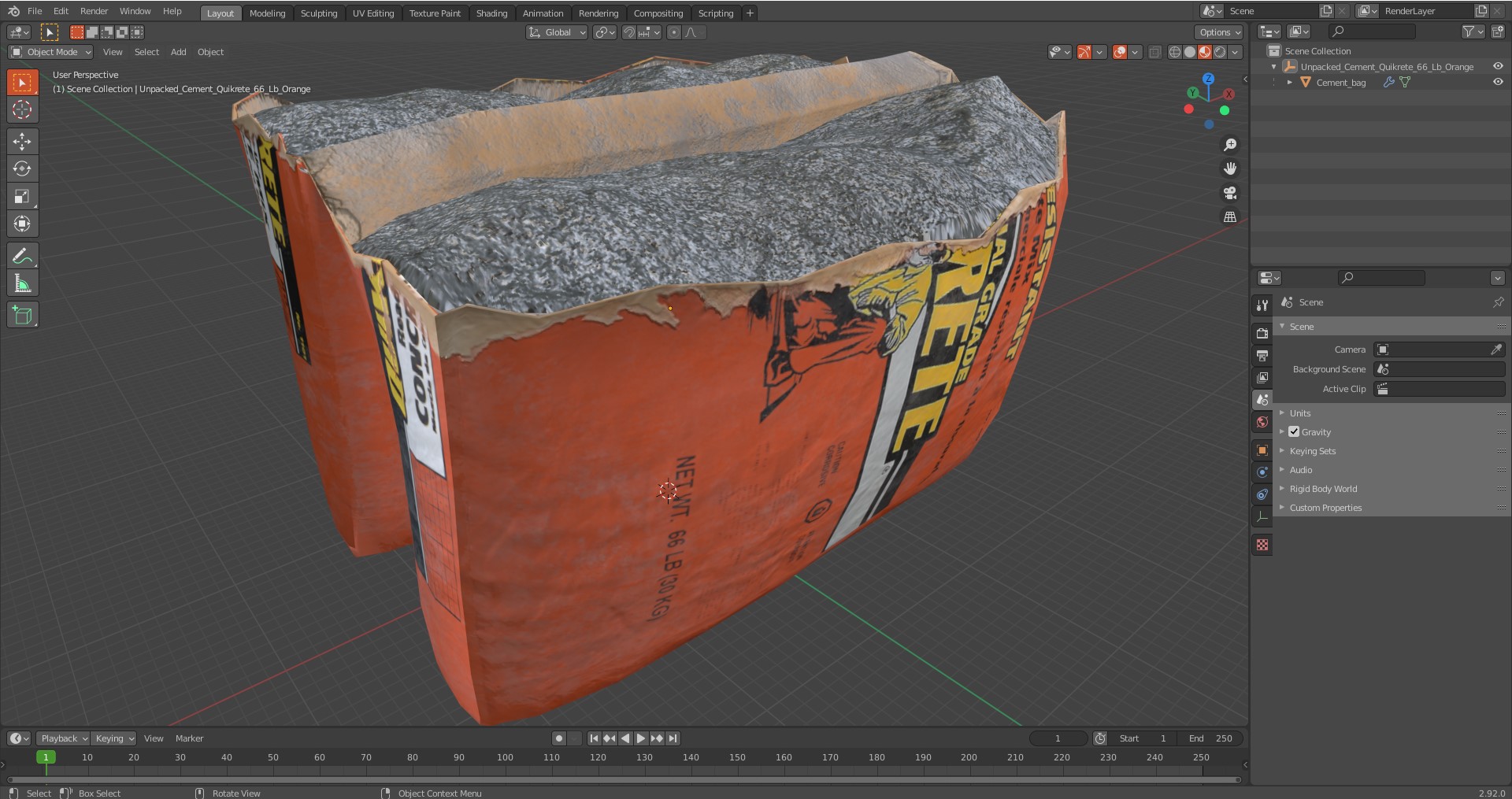Choose the Measure tool
1512x799 pixels.
point(22,283)
